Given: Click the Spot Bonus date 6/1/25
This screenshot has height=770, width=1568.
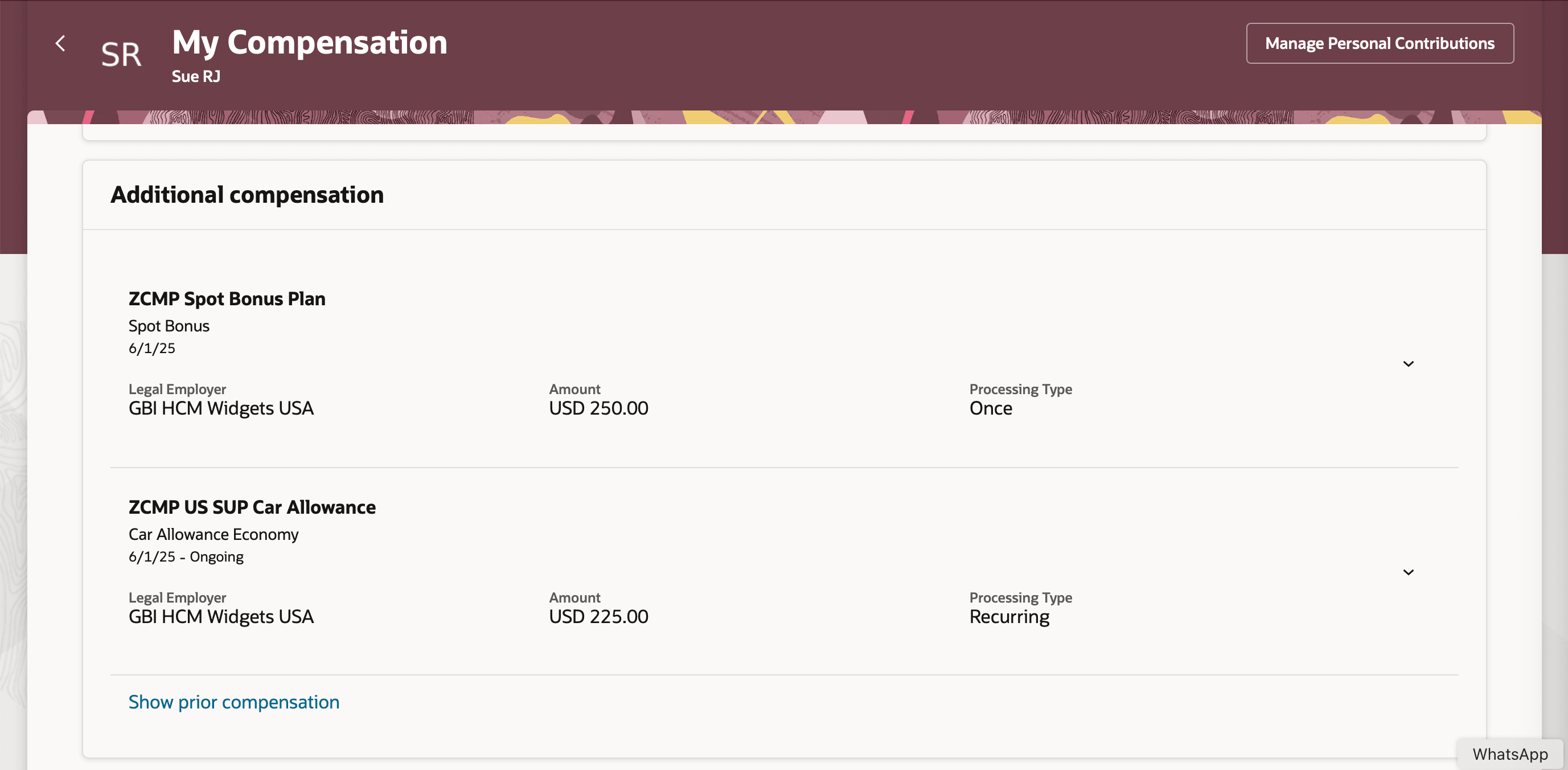Looking at the screenshot, I should pos(151,347).
